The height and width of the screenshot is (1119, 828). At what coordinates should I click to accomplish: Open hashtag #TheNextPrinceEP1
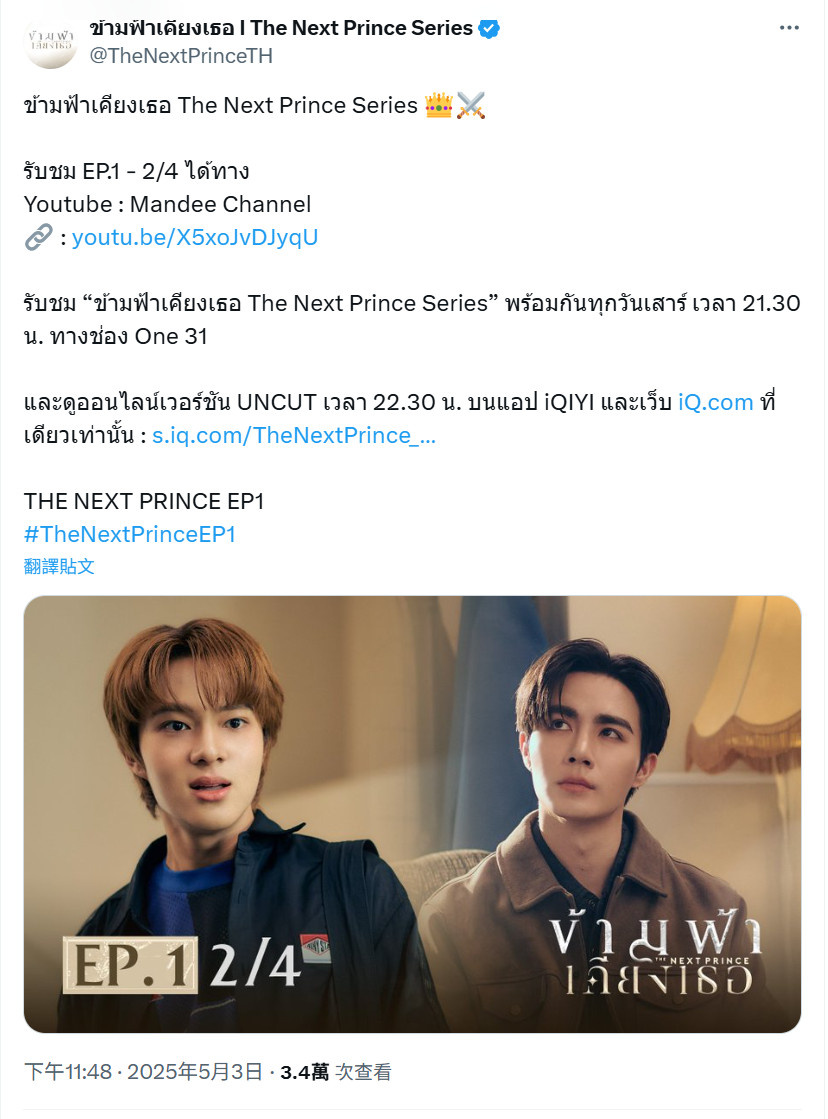point(130,534)
